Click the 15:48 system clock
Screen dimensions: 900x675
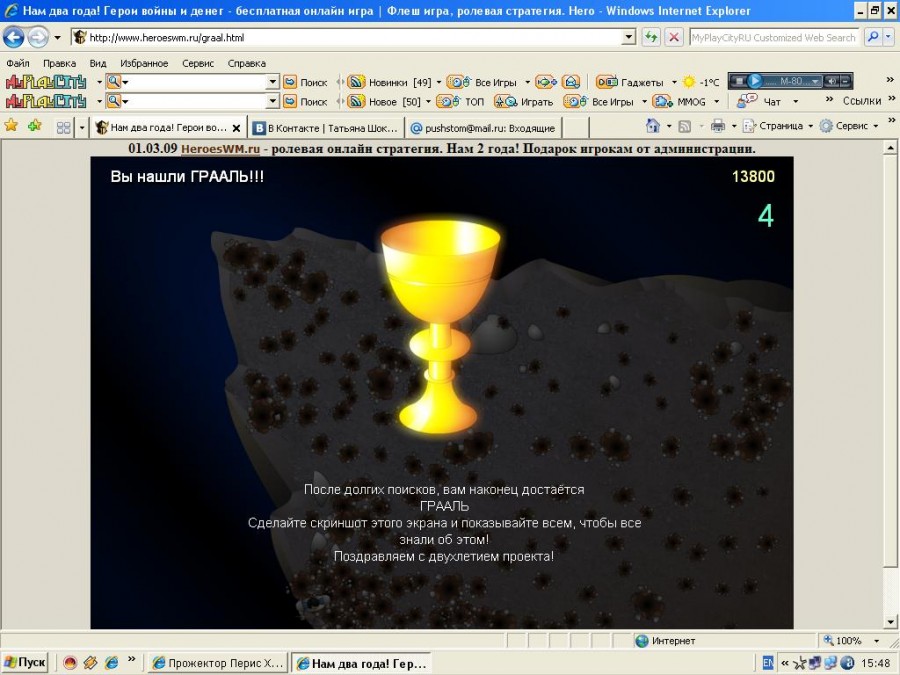(x=875, y=663)
